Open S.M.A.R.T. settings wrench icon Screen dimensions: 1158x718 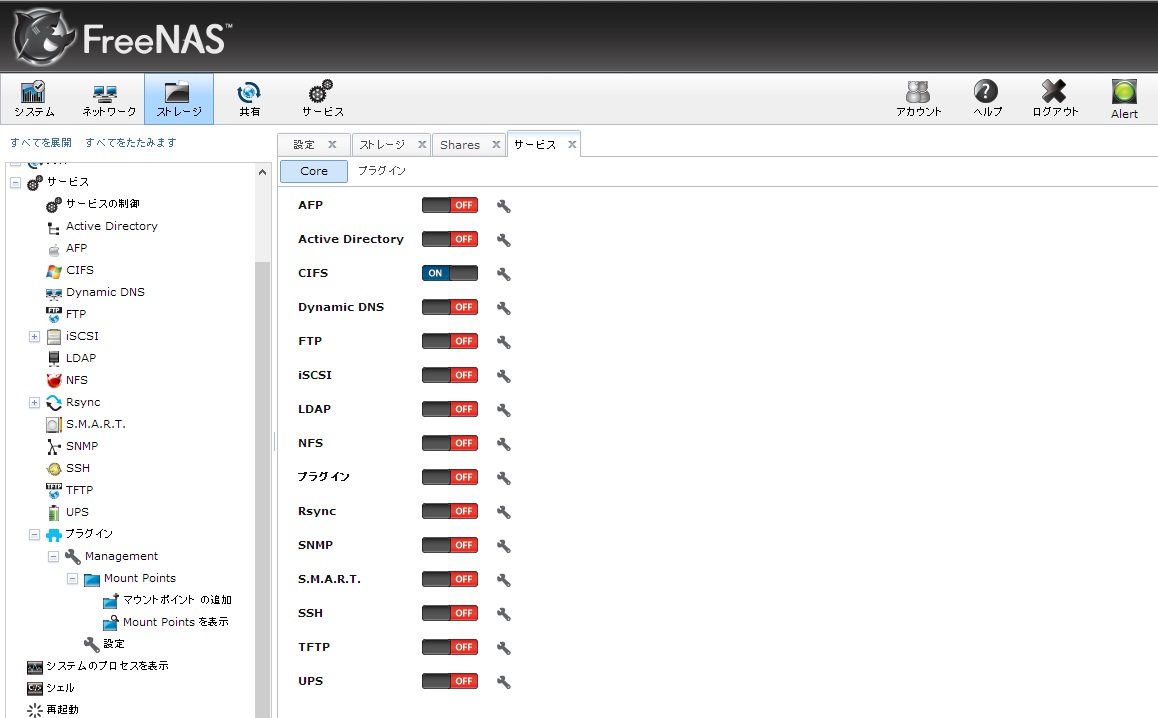pyautogui.click(x=504, y=580)
